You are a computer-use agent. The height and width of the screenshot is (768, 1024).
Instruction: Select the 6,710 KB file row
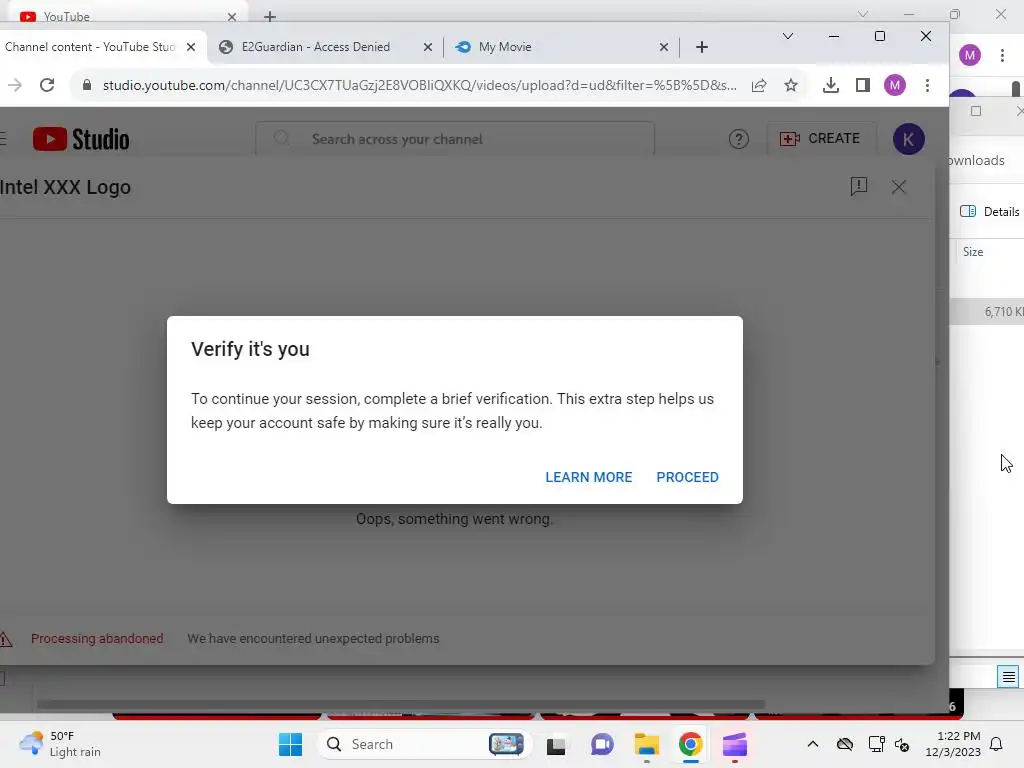(987, 312)
